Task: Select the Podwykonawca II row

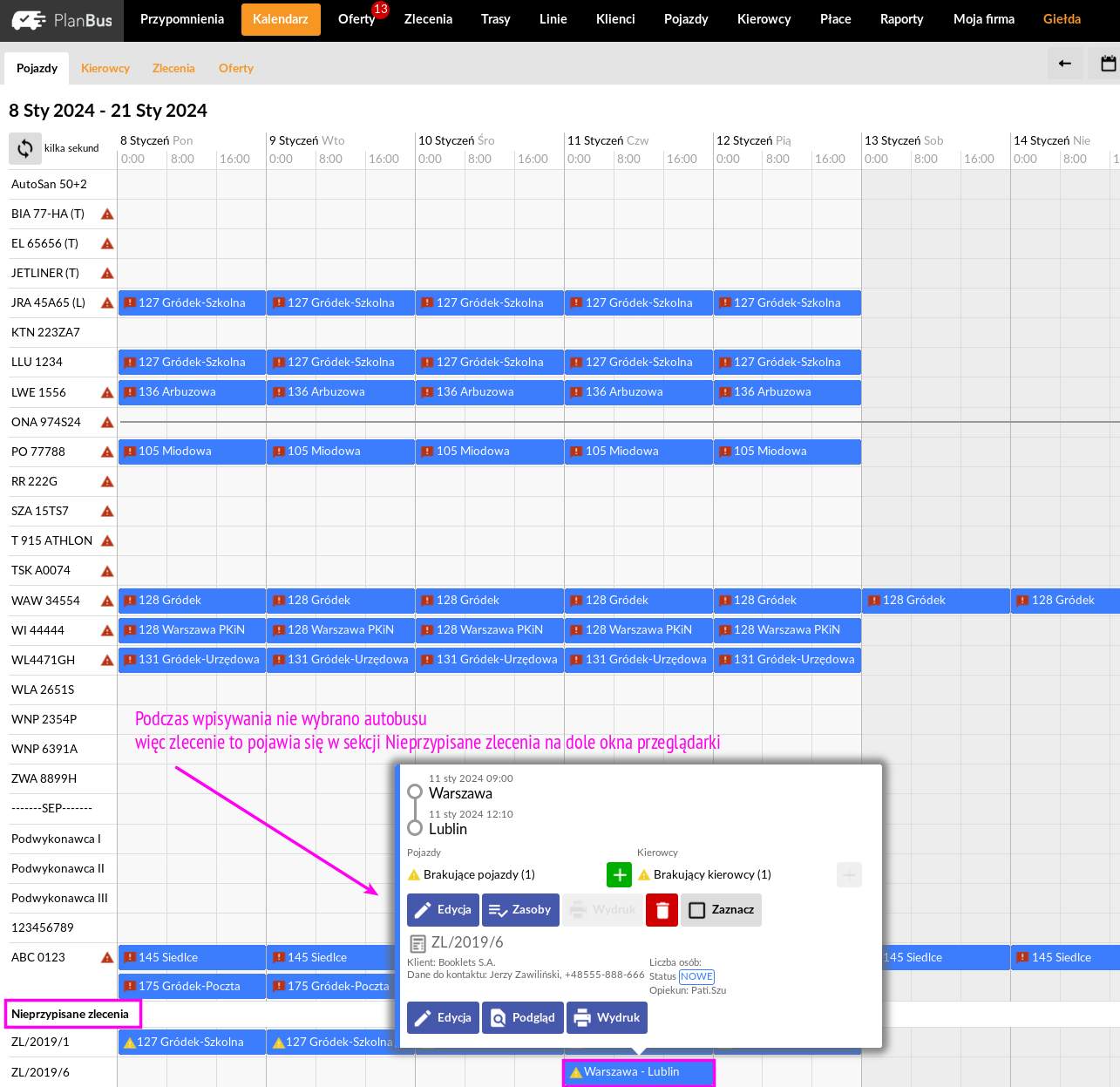Action: 58,869
